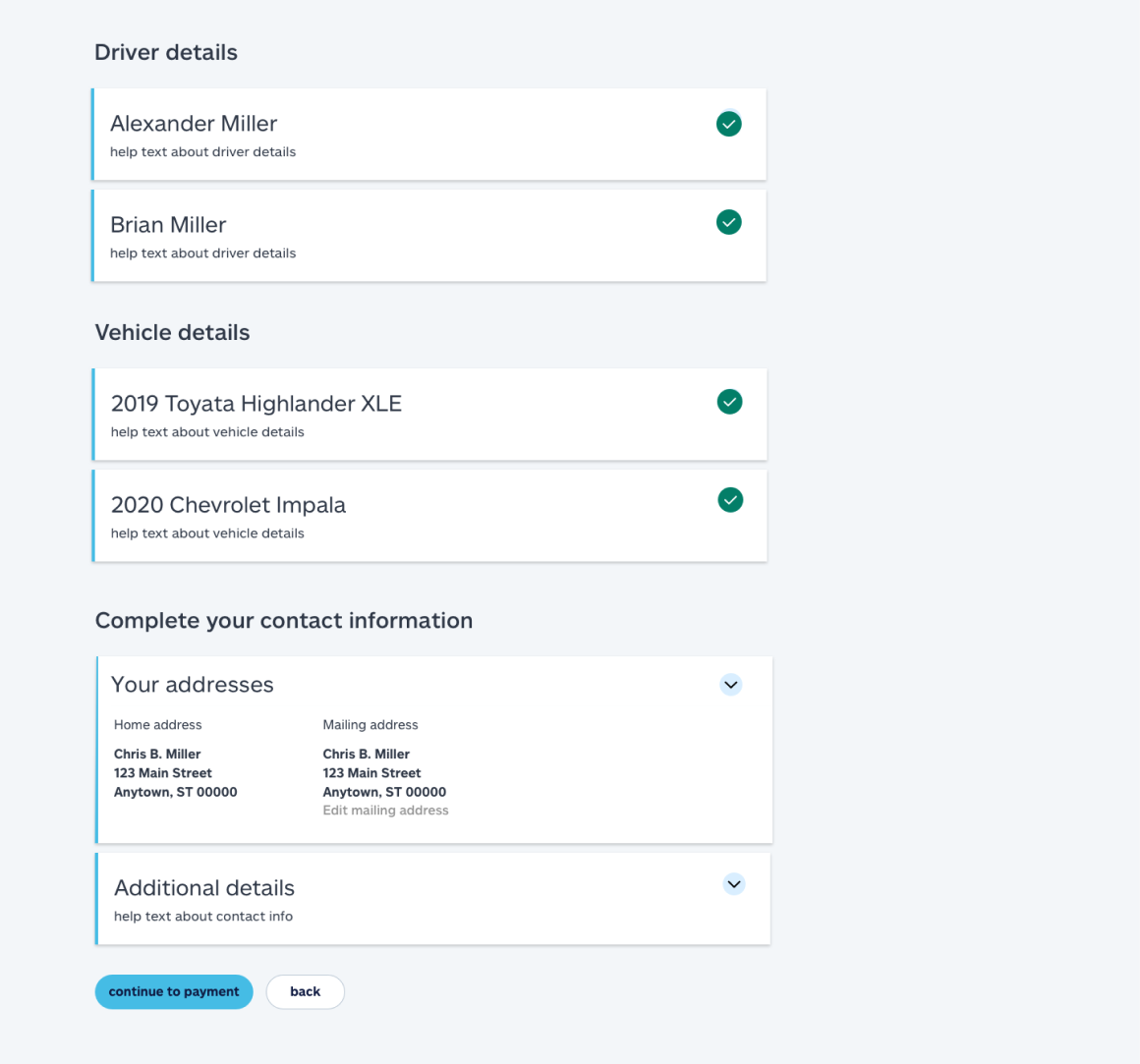Click help text under Brian Miller

point(202,252)
